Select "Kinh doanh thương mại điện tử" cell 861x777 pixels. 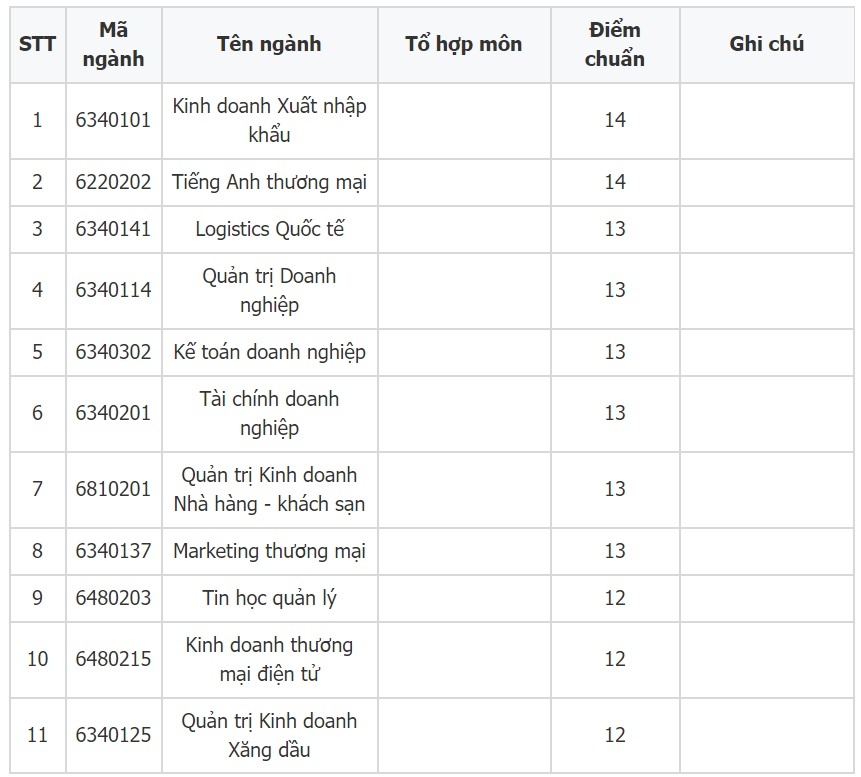point(269,659)
